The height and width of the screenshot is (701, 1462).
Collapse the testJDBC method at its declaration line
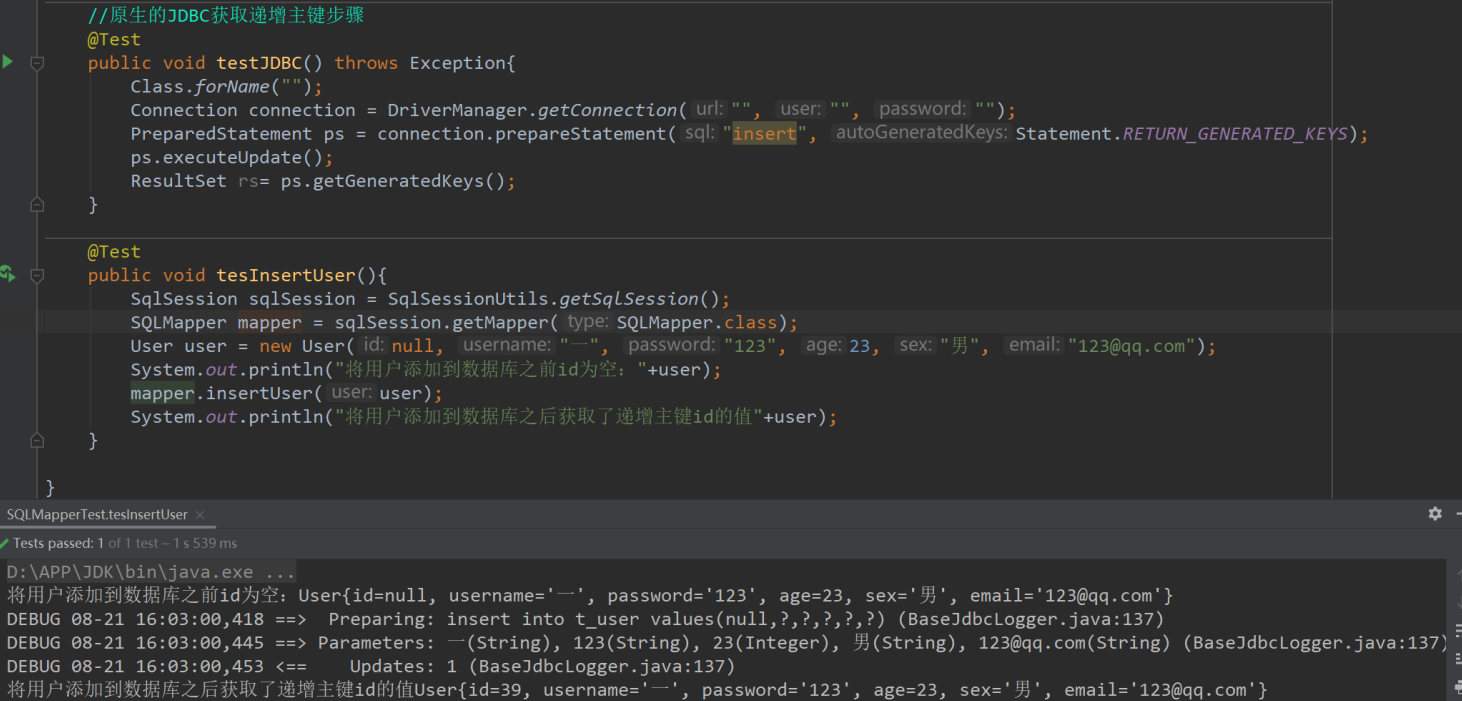pyautogui.click(x=37, y=63)
